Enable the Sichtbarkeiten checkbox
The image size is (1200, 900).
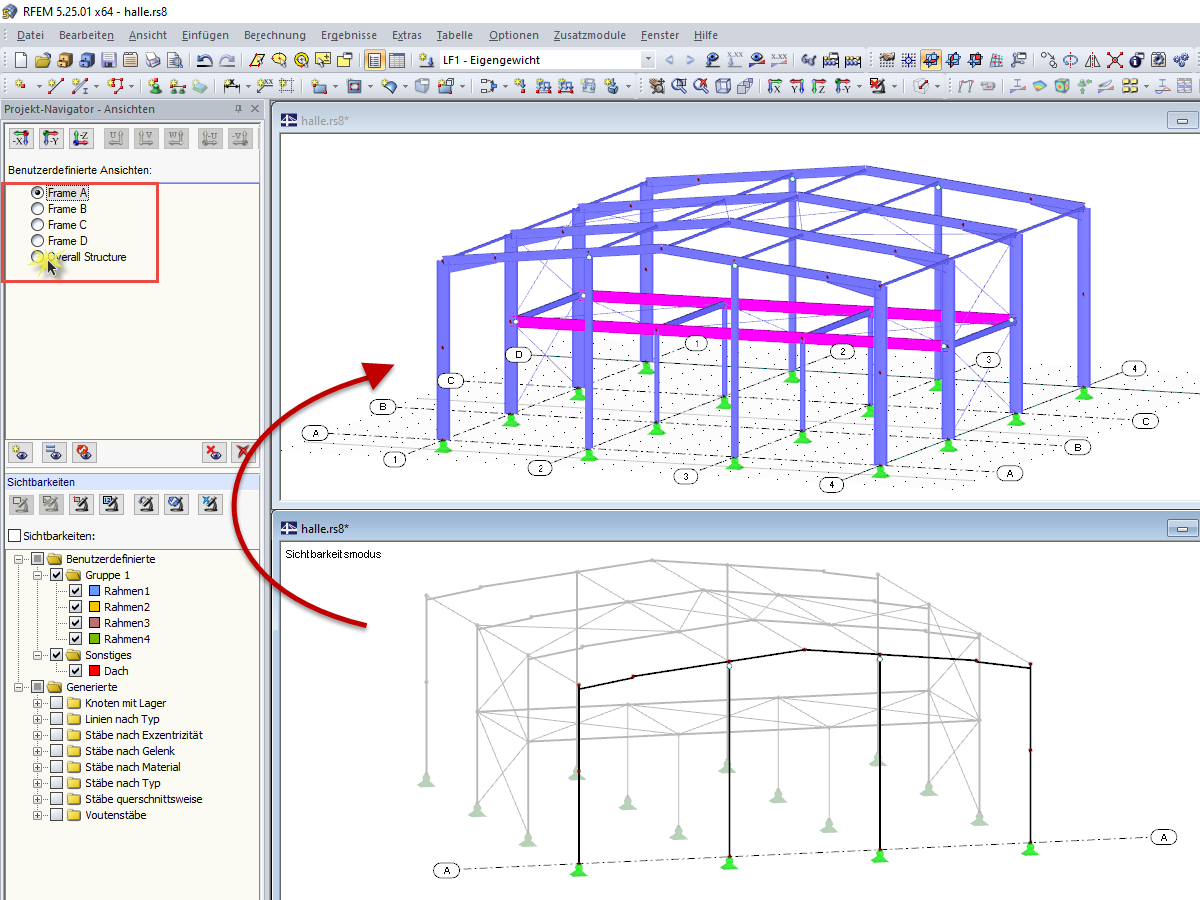pyautogui.click(x=14, y=536)
